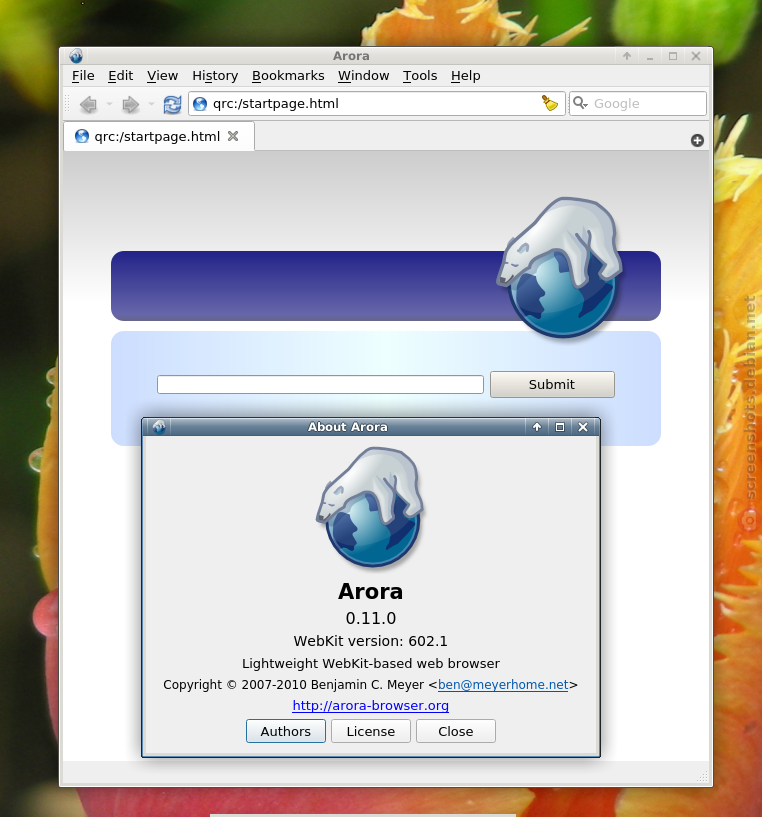The height and width of the screenshot is (817, 762).
Task: Click the start page search input box
Action: tap(320, 385)
